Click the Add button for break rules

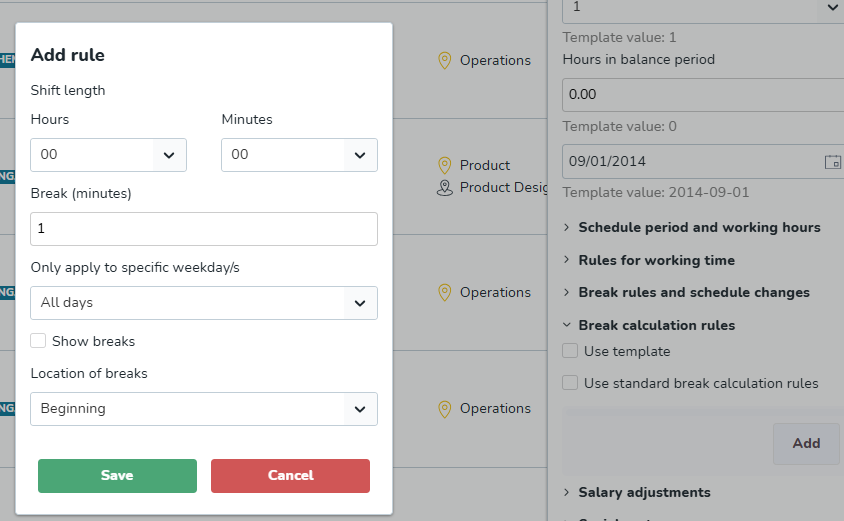(806, 443)
